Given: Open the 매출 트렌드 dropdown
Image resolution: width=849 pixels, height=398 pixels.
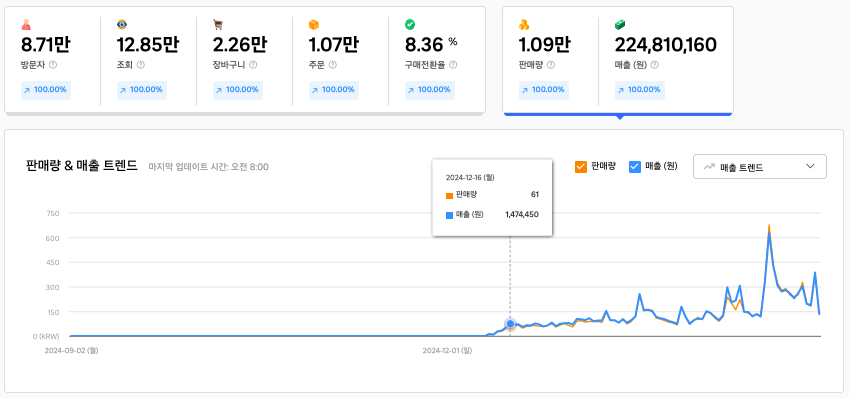Looking at the screenshot, I should (760, 167).
